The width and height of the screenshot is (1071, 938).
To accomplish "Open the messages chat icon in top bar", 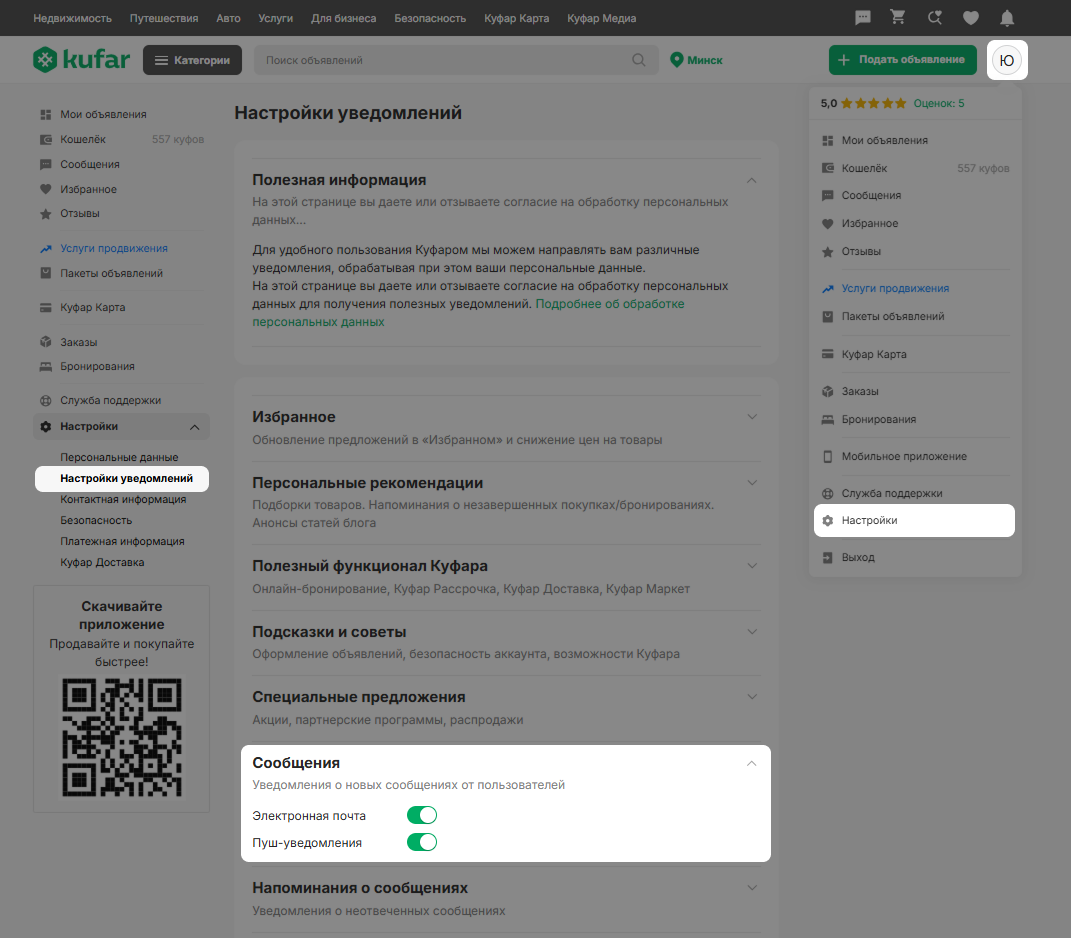I will pyautogui.click(x=863, y=18).
